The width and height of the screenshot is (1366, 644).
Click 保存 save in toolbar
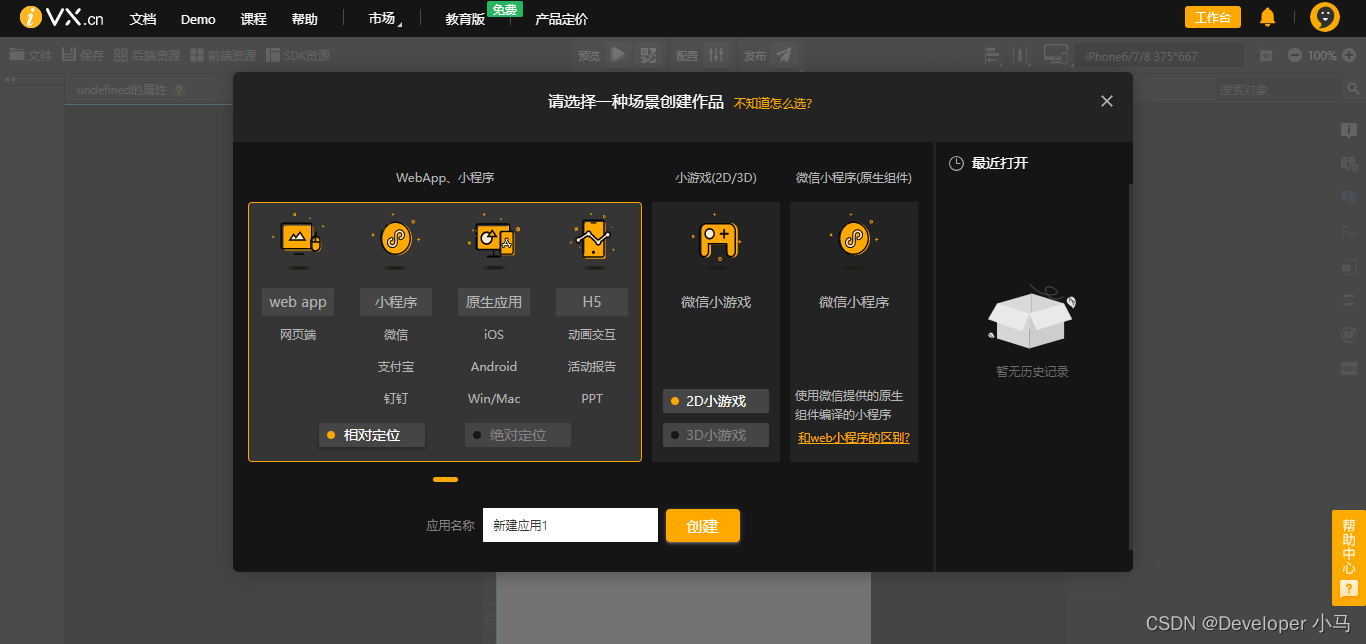[83, 55]
